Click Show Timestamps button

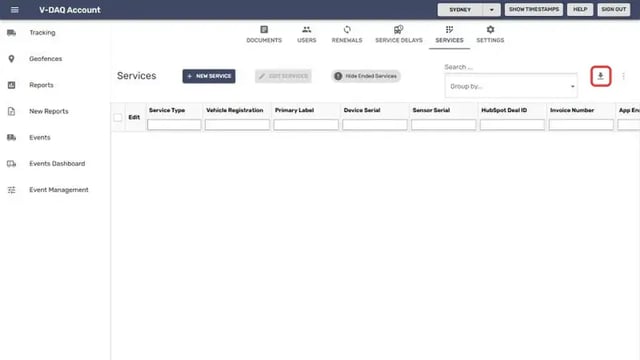(534, 9)
